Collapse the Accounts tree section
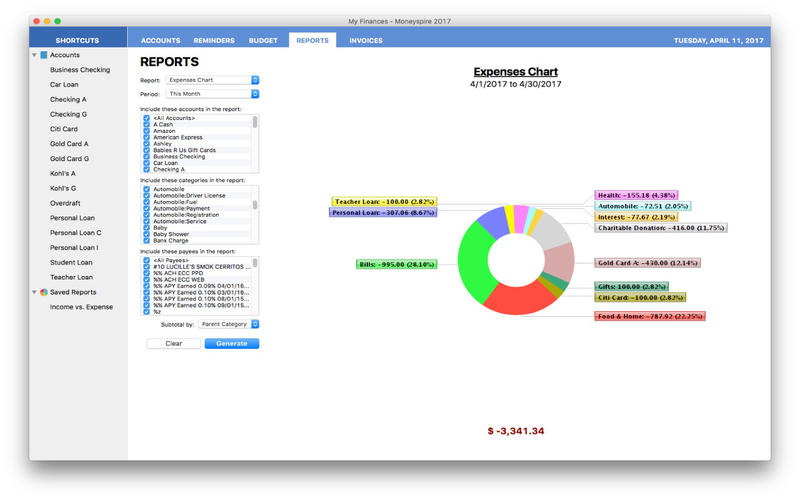 [34, 55]
